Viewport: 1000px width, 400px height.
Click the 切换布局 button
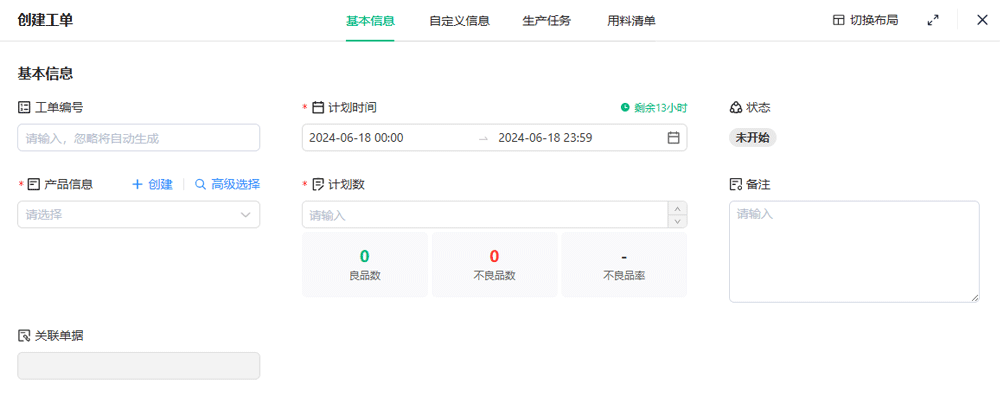click(x=865, y=20)
